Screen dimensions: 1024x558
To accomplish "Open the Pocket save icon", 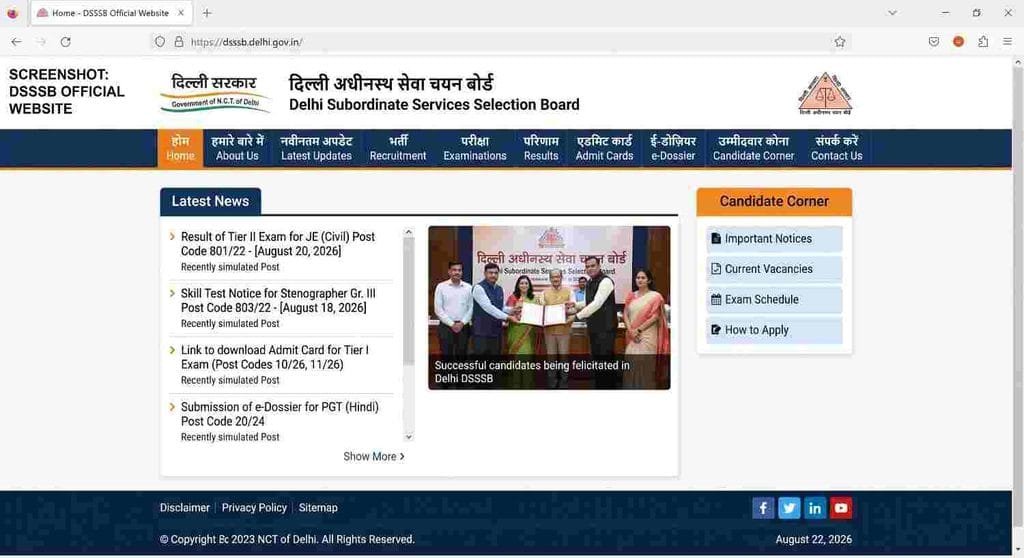I will click(x=934, y=42).
